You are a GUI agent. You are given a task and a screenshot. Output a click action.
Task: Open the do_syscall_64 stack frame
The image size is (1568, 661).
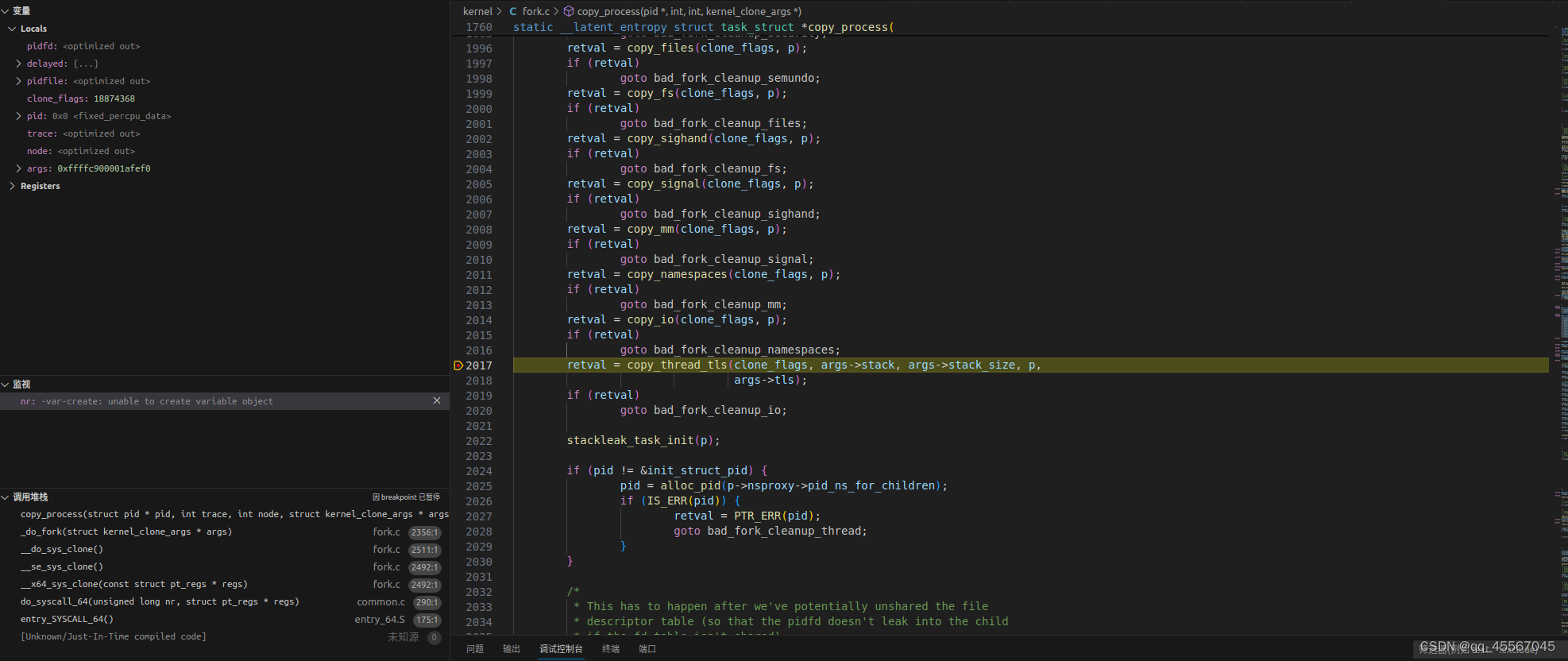225,602
